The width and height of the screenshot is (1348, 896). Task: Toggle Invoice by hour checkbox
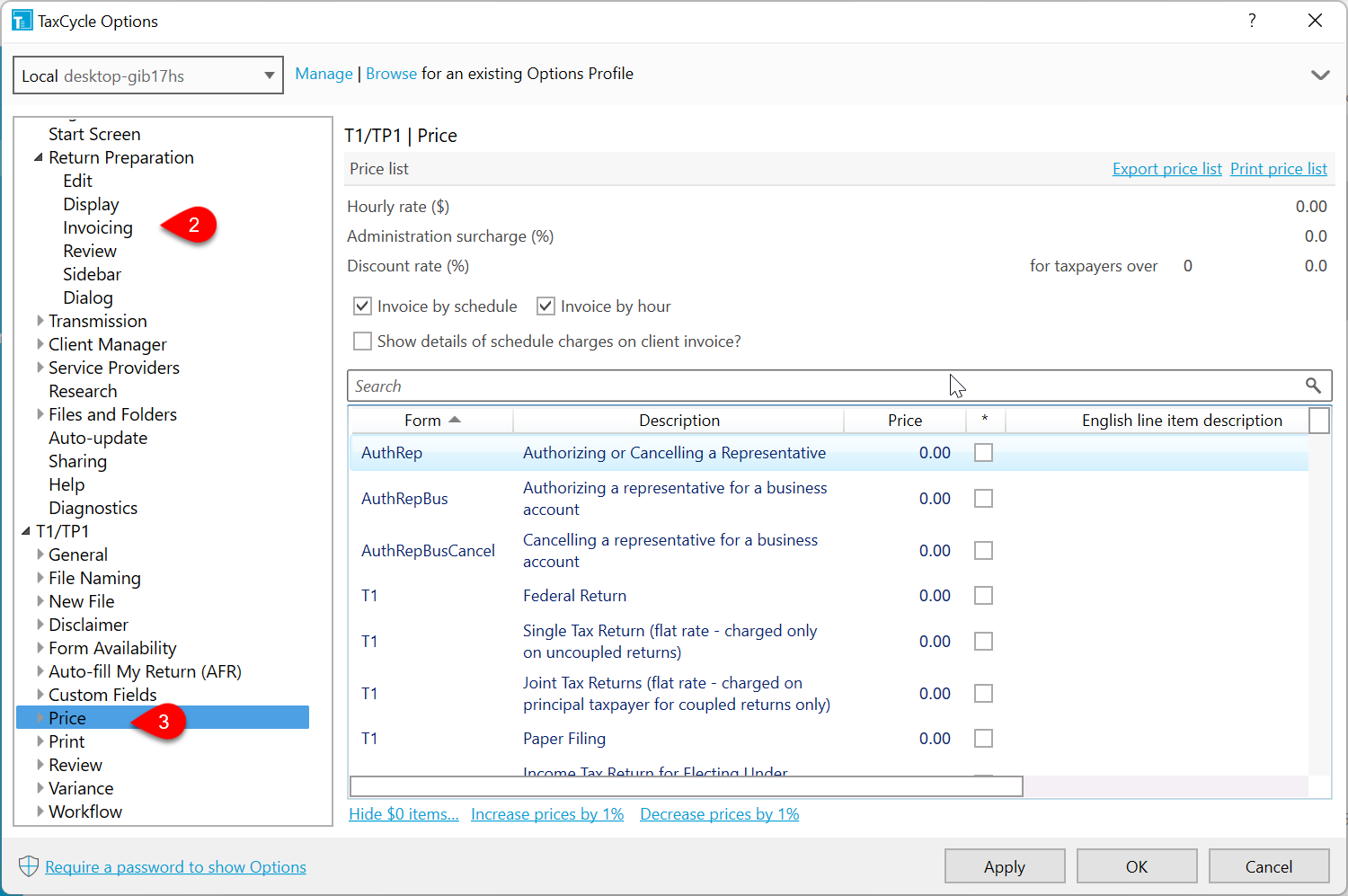545,306
